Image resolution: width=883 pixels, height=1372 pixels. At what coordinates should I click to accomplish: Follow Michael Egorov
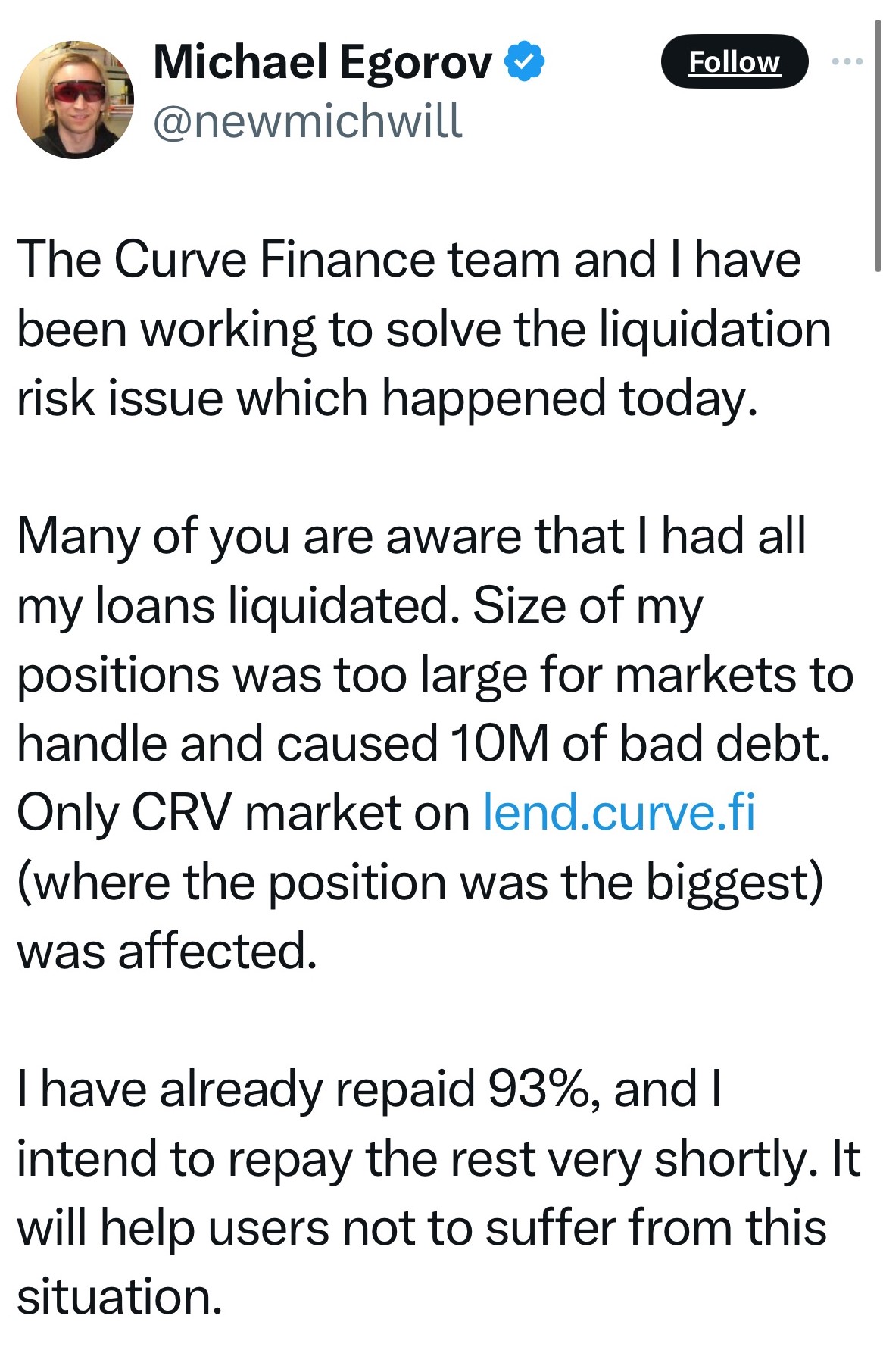point(734,61)
